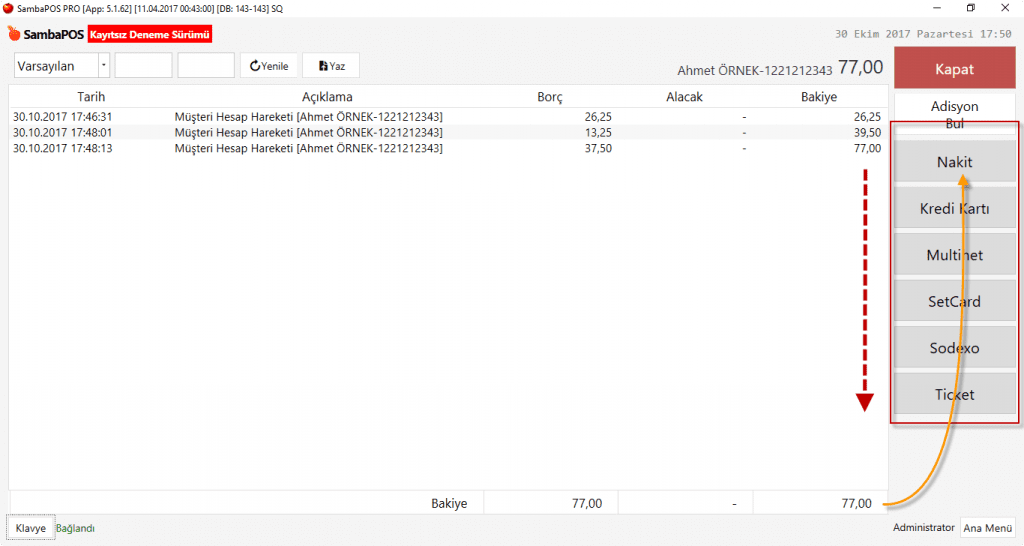This screenshot has height=546, width=1024.
Task: Choose Sodexo payment button
Action: click(954, 348)
